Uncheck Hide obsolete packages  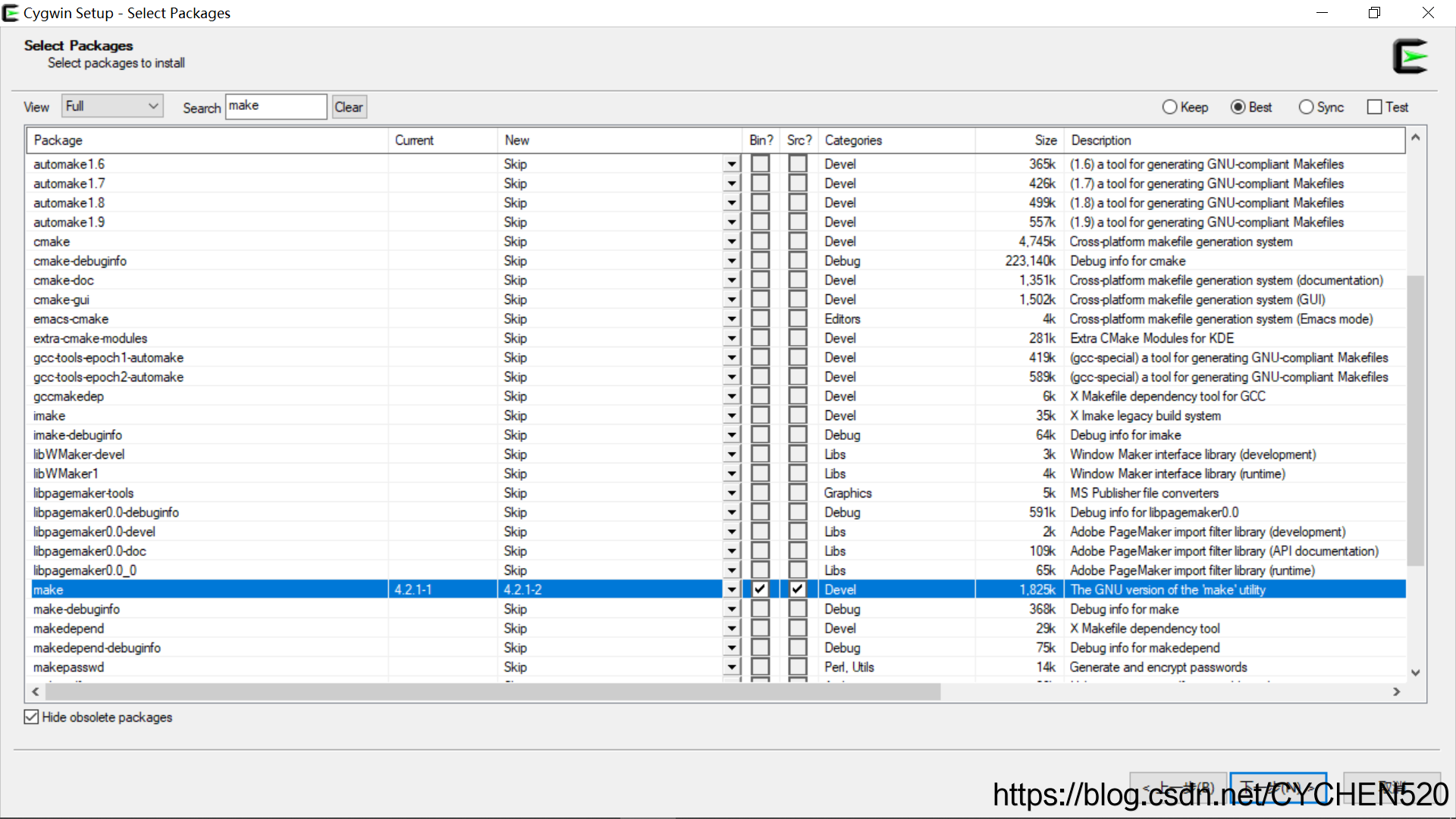coord(31,717)
